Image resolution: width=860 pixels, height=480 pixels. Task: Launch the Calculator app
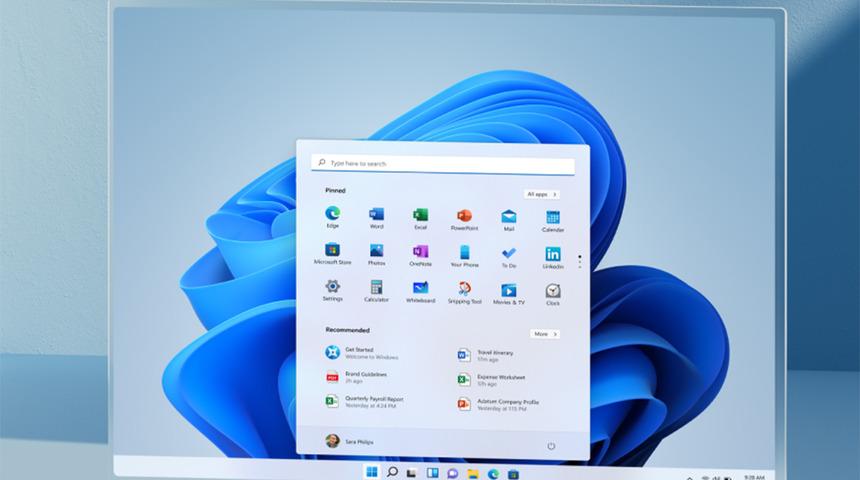coord(376,291)
